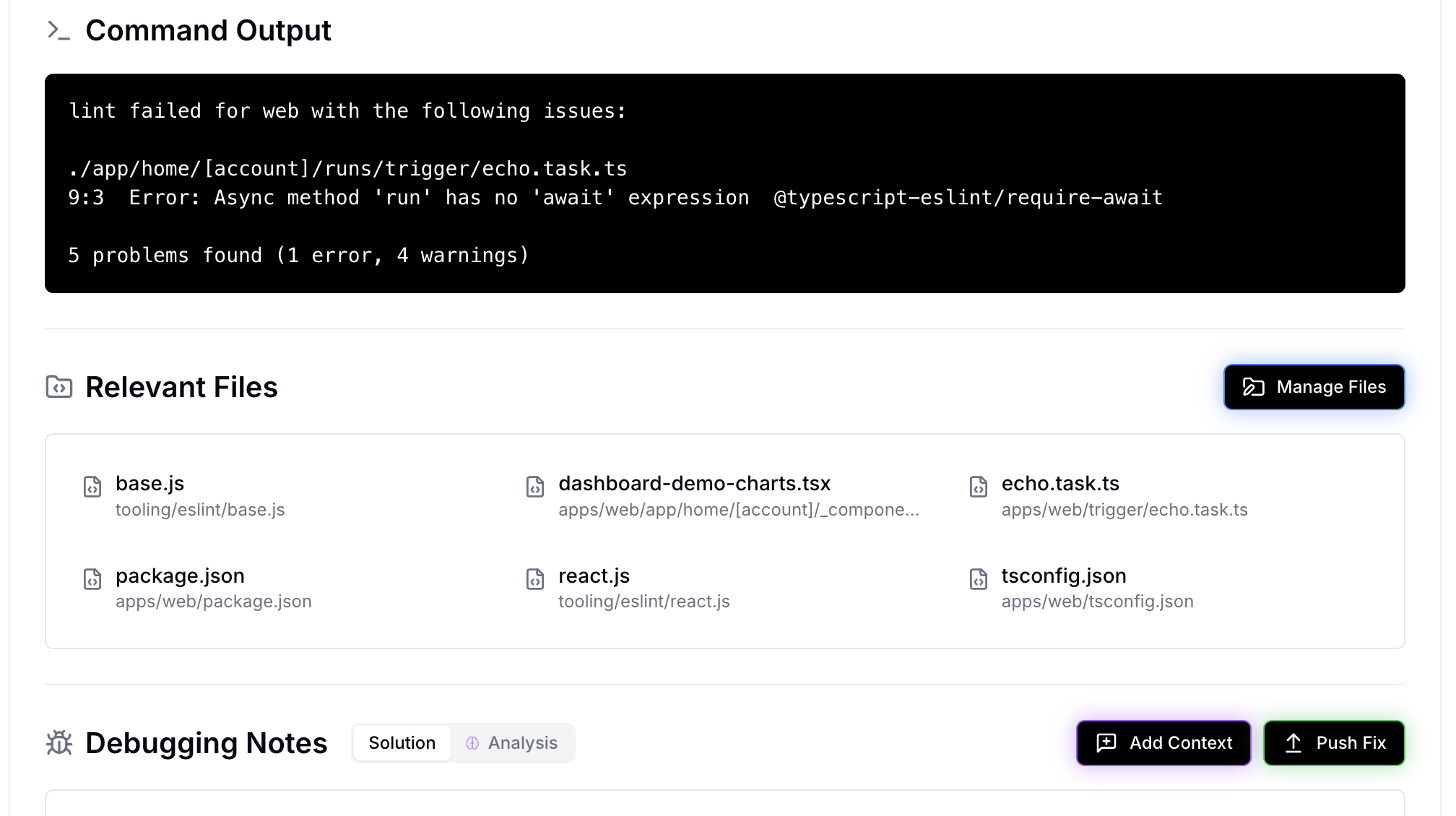Click the file icon for dashboard-demo-charts.tsx
1456x816 pixels.
coord(535,487)
